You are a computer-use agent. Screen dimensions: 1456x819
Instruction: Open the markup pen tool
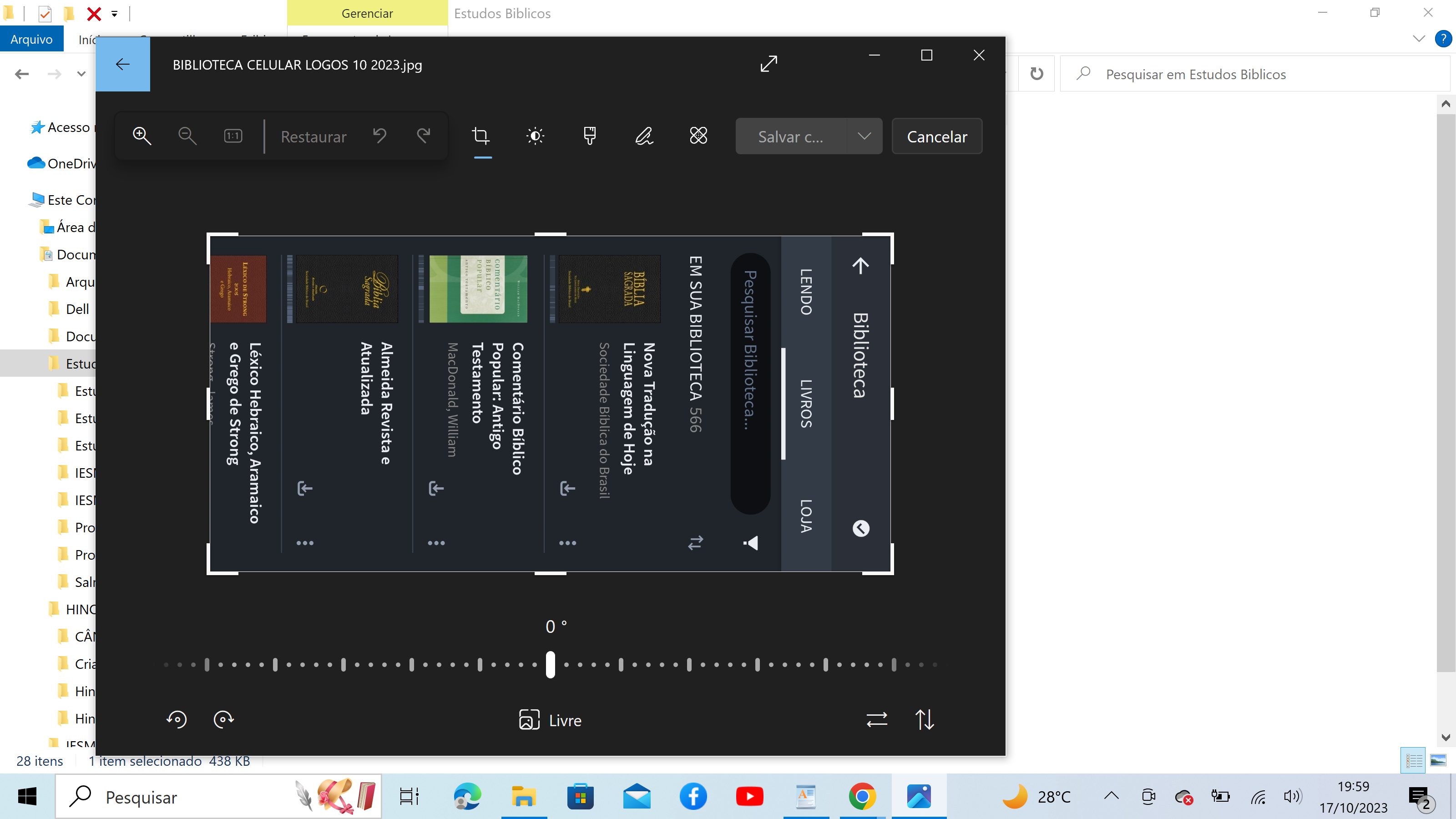(x=644, y=136)
